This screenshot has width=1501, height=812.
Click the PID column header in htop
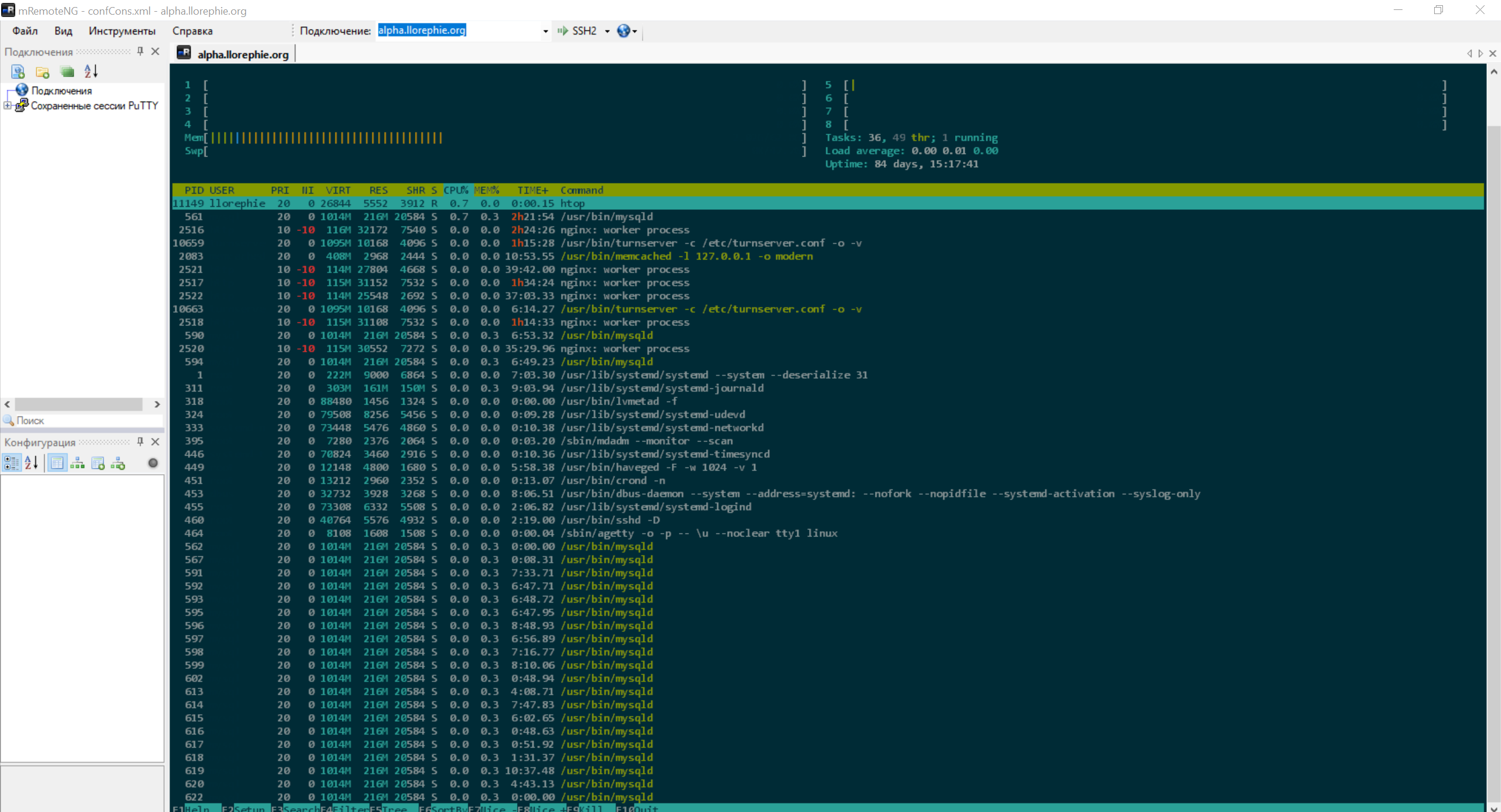click(194, 190)
